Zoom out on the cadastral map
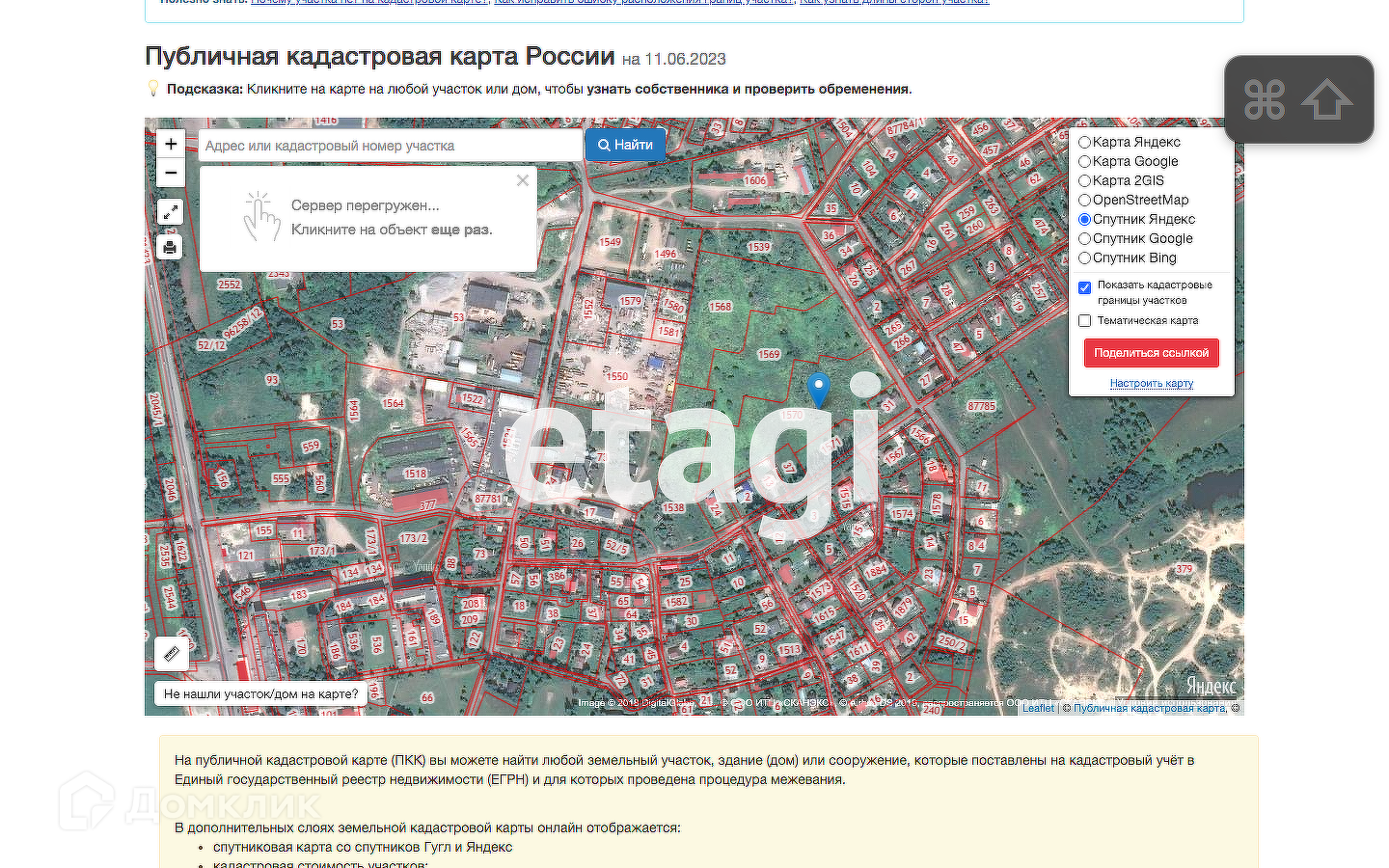 (x=171, y=173)
